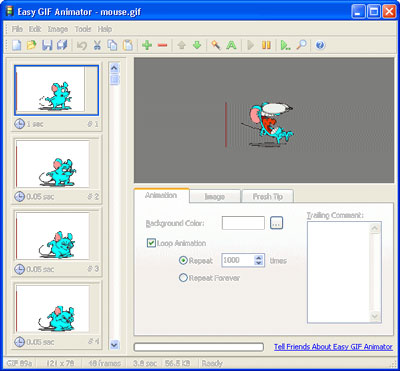
Task: Click the magnifier preview icon
Action: point(301,45)
